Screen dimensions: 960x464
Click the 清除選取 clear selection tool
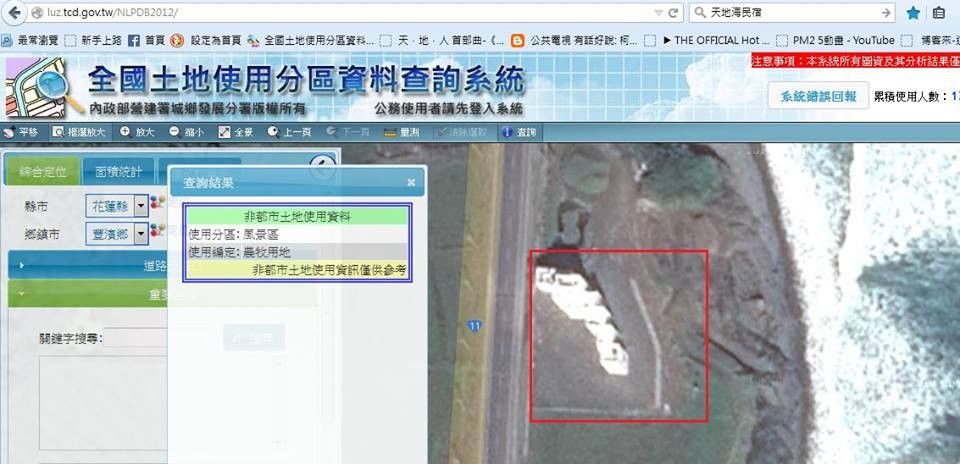[460, 132]
